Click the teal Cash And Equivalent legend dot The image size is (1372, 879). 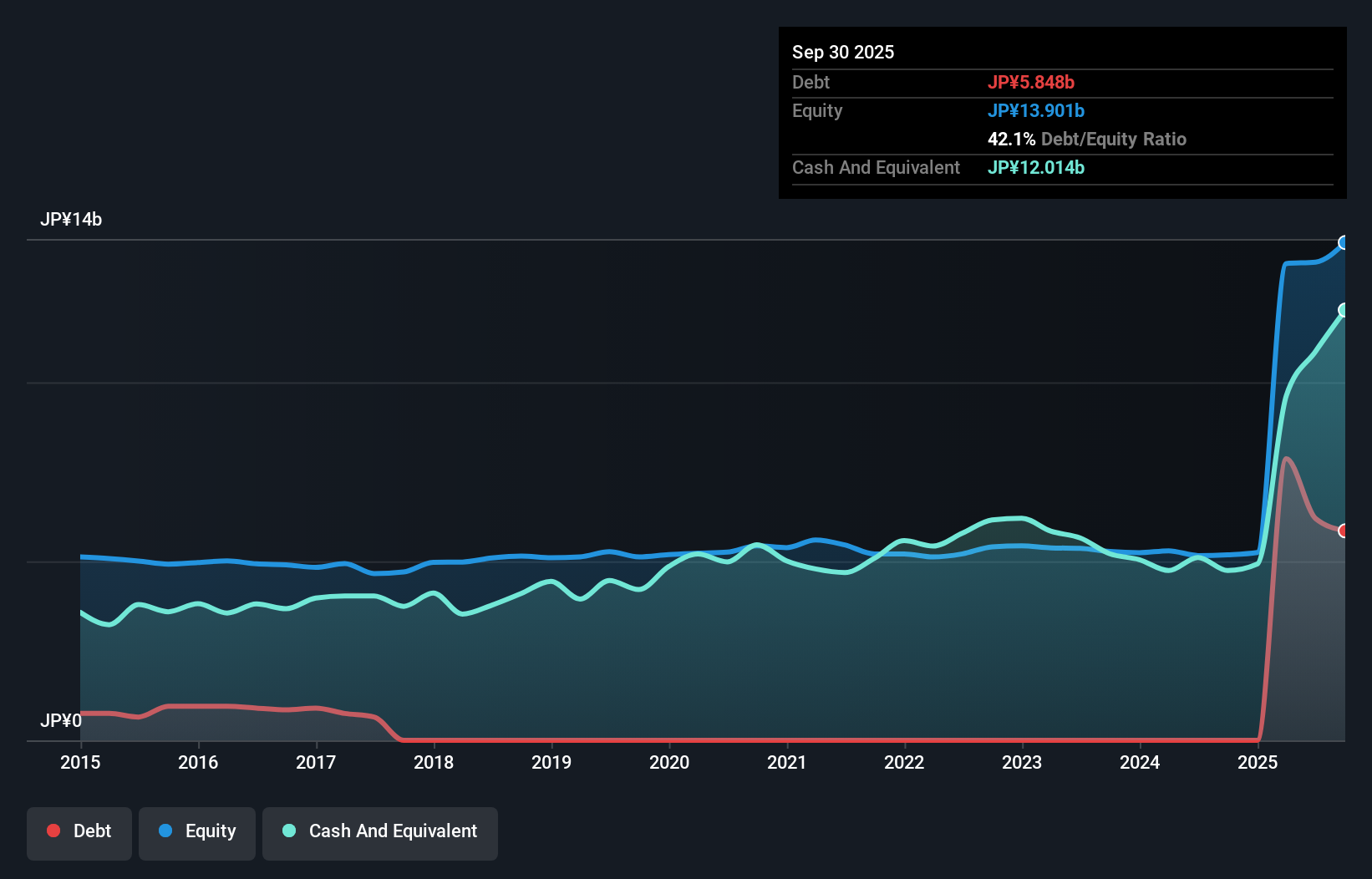coord(287,831)
